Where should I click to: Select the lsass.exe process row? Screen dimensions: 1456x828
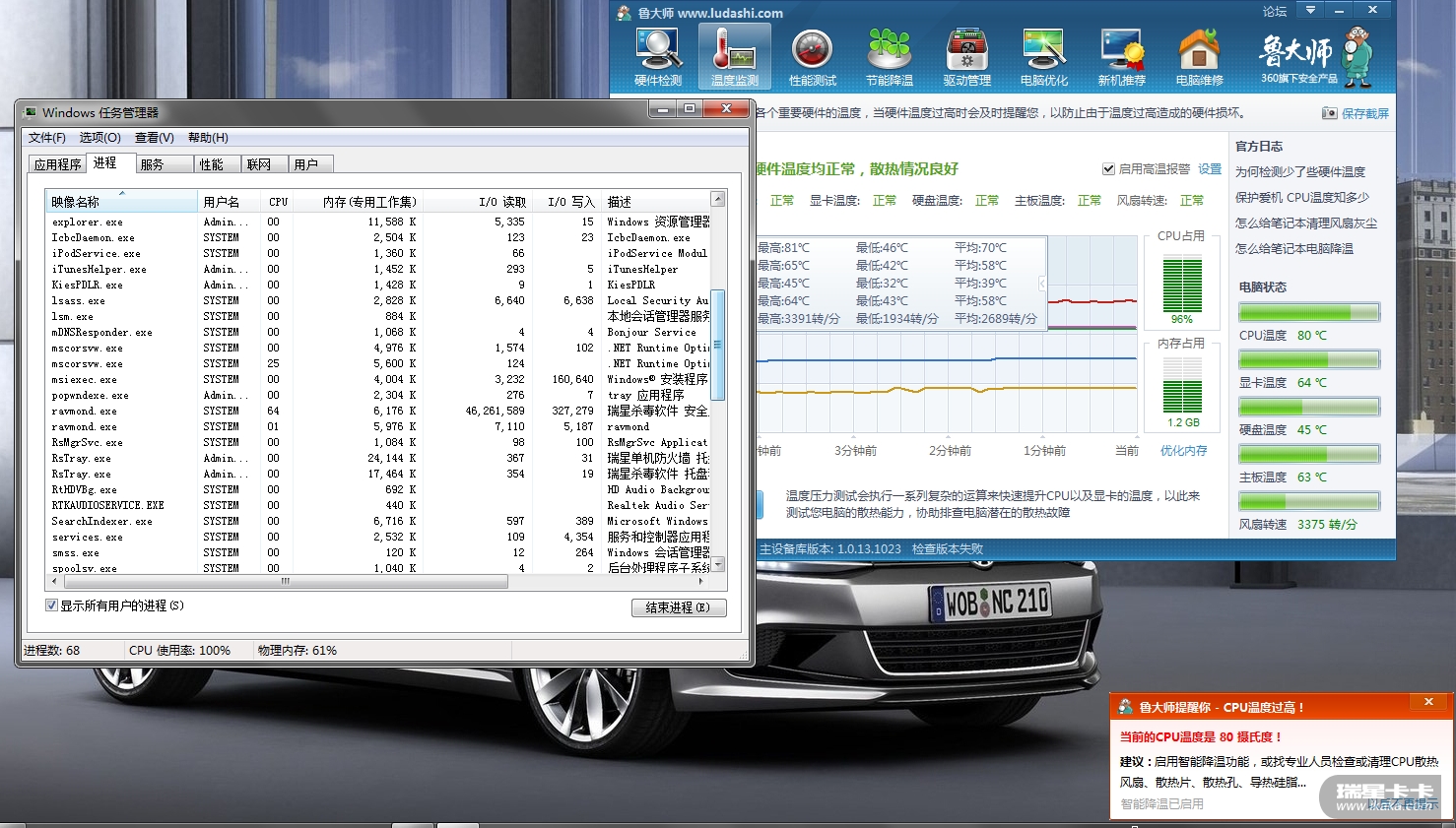pyautogui.click(x=378, y=300)
